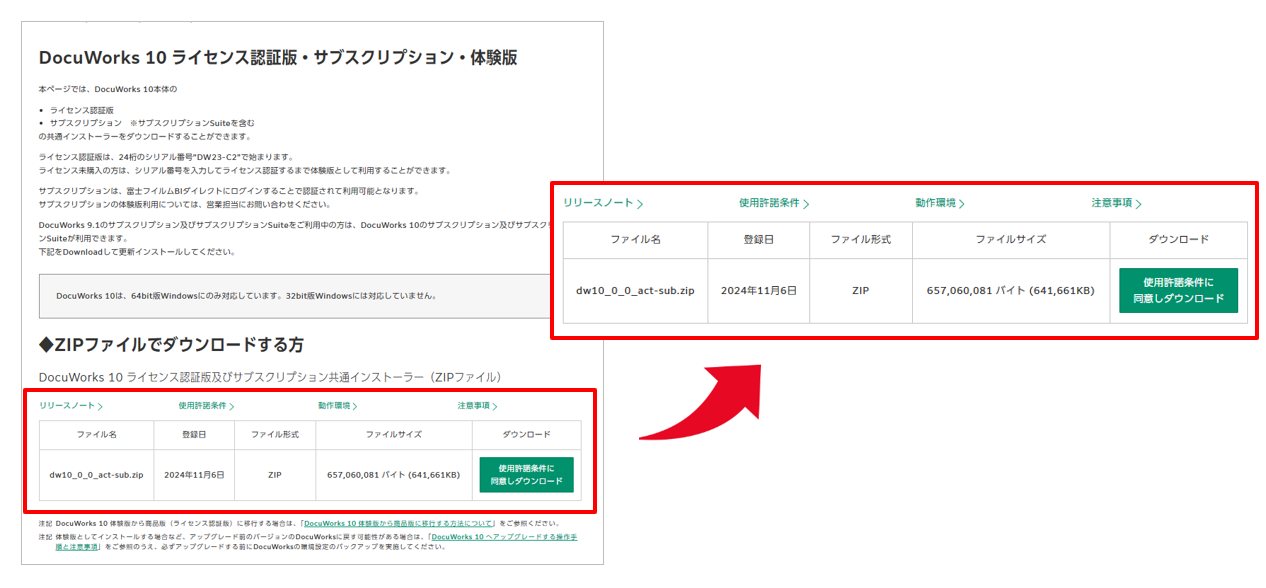Image resolution: width=1266 pixels, height=588 pixels.
Task: Click ファイルサイズ header in the enlarged table
Action: [x=1011, y=240]
